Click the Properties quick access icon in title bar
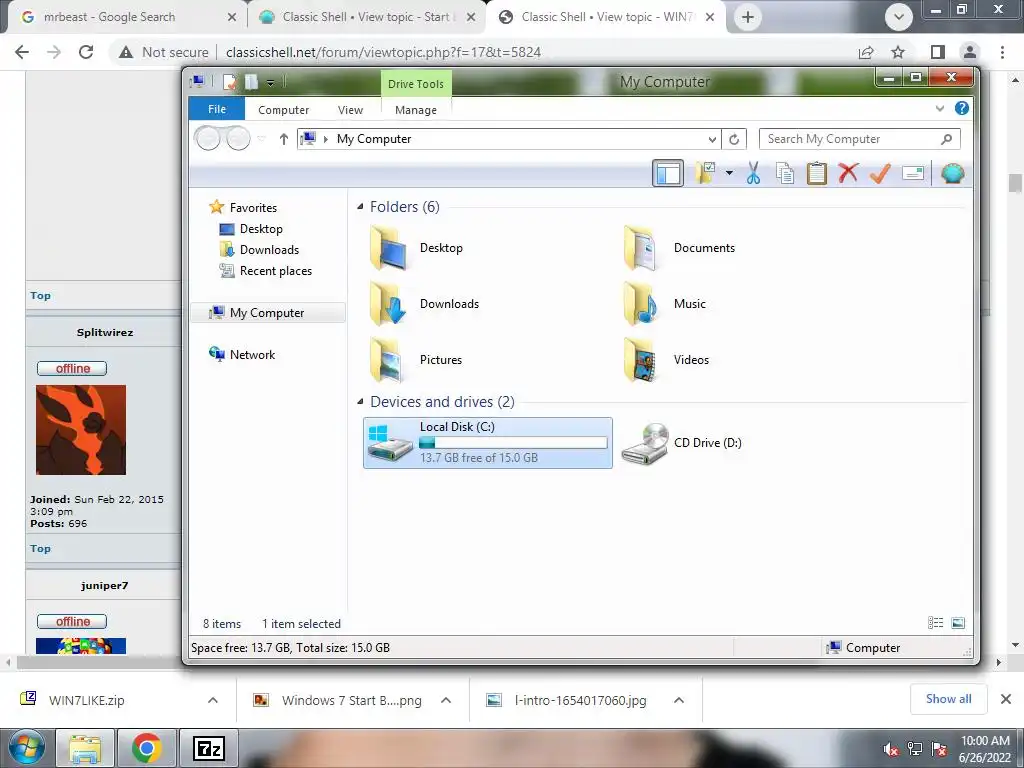The image size is (1024, 768). [229, 82]
